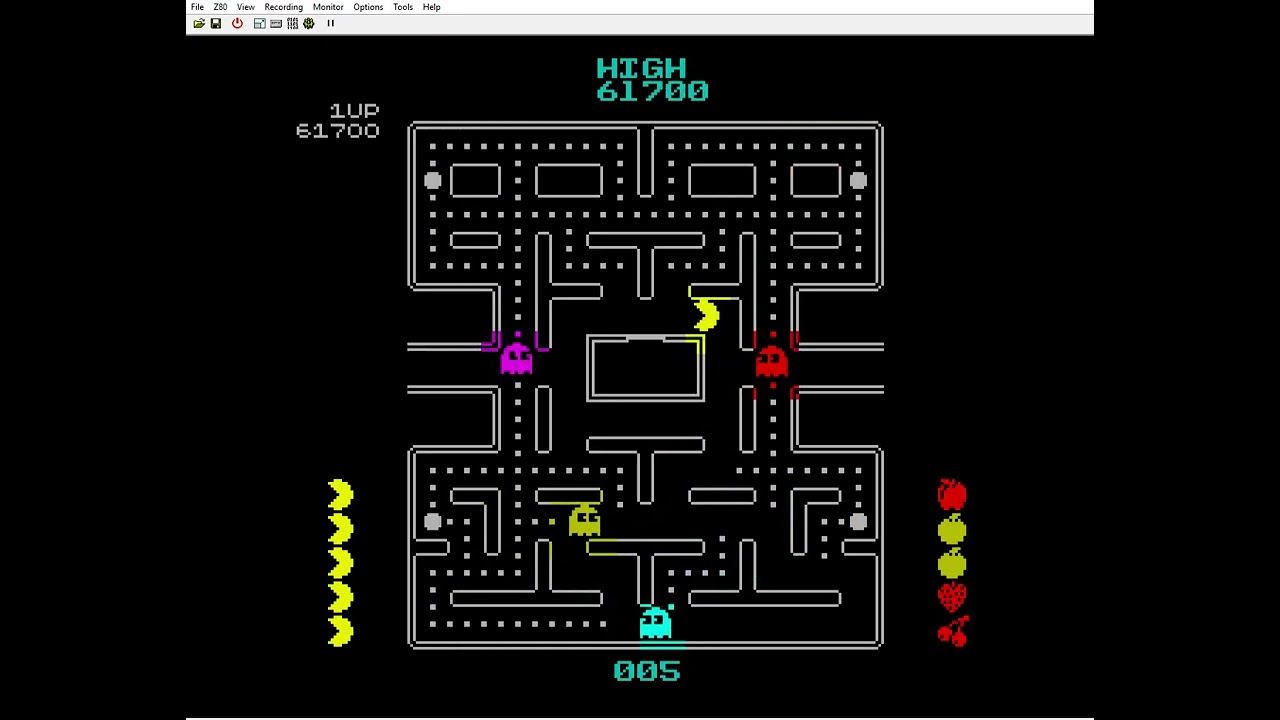Click the ghost house box in maze center

pos(646,368)
